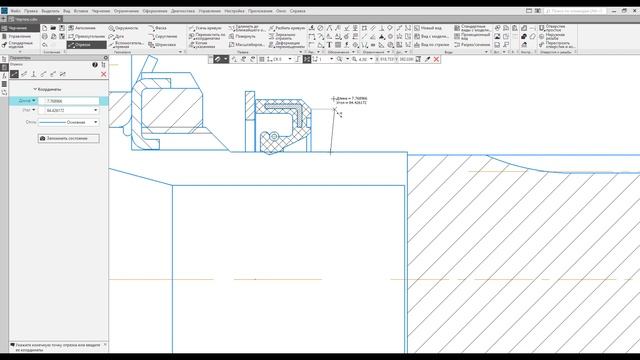The height and width of the screenshot is (360, 640).
Task: Toggle the grid button on view toolbar
Action: (262, 59)
